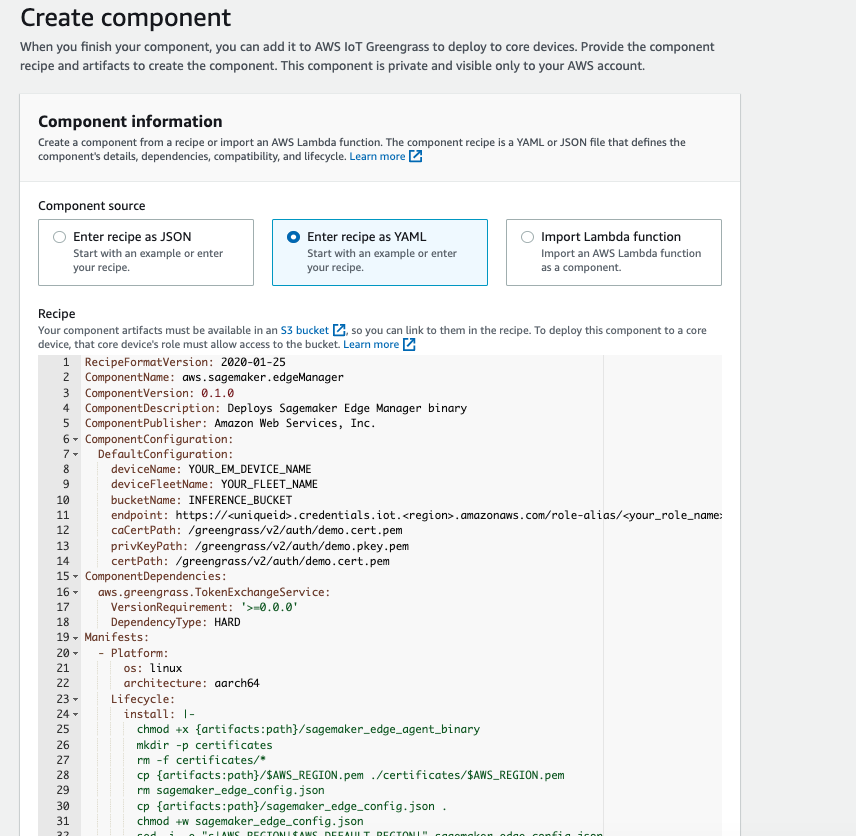This screenshot has height=836, width=856.
Task: Click caCertPath value demo.cert.pem on line 12
Action: 295,530
